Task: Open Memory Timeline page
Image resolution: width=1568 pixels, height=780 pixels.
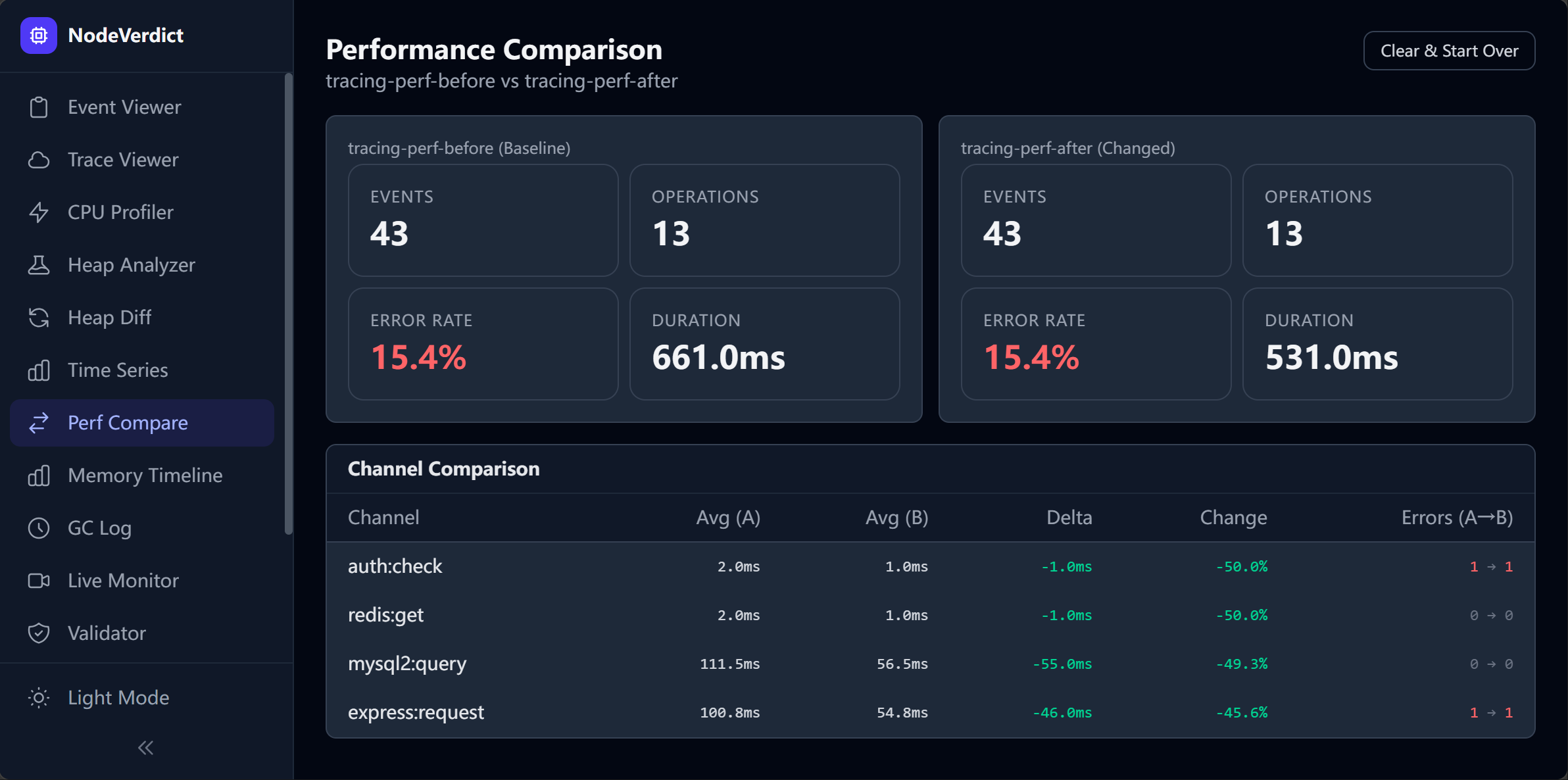Action: (x=142, y=475)
